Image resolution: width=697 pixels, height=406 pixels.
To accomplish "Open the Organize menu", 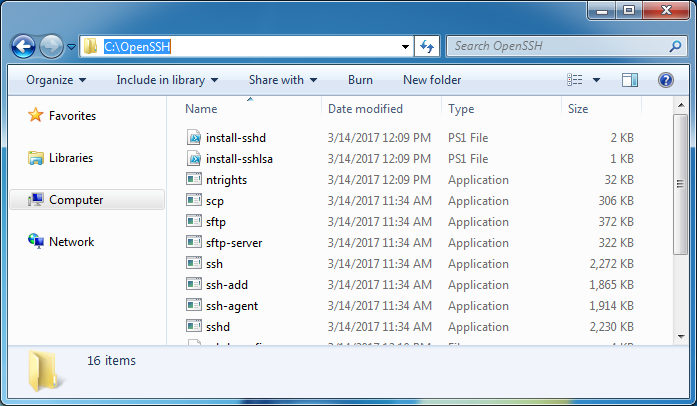I will point(56,80).
